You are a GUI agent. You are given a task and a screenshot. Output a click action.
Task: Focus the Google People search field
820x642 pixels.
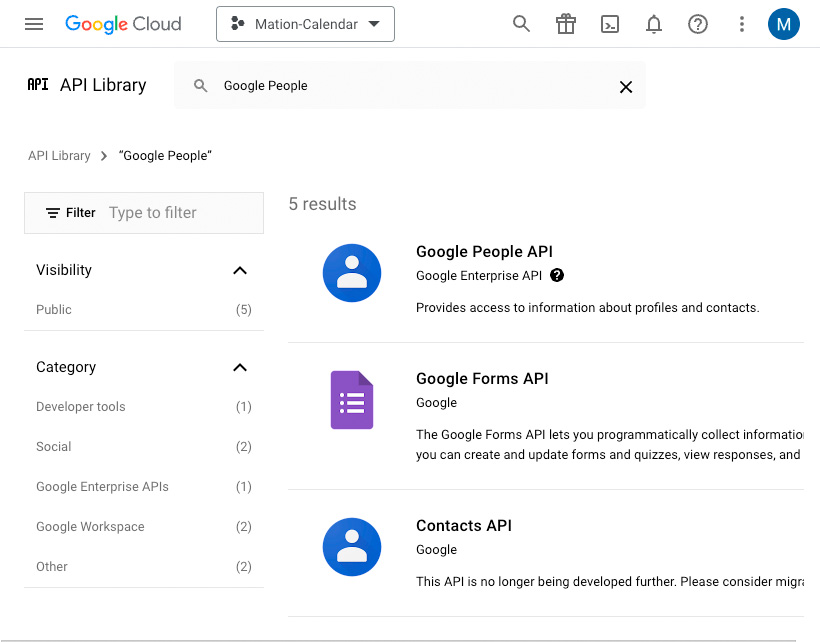409,85
